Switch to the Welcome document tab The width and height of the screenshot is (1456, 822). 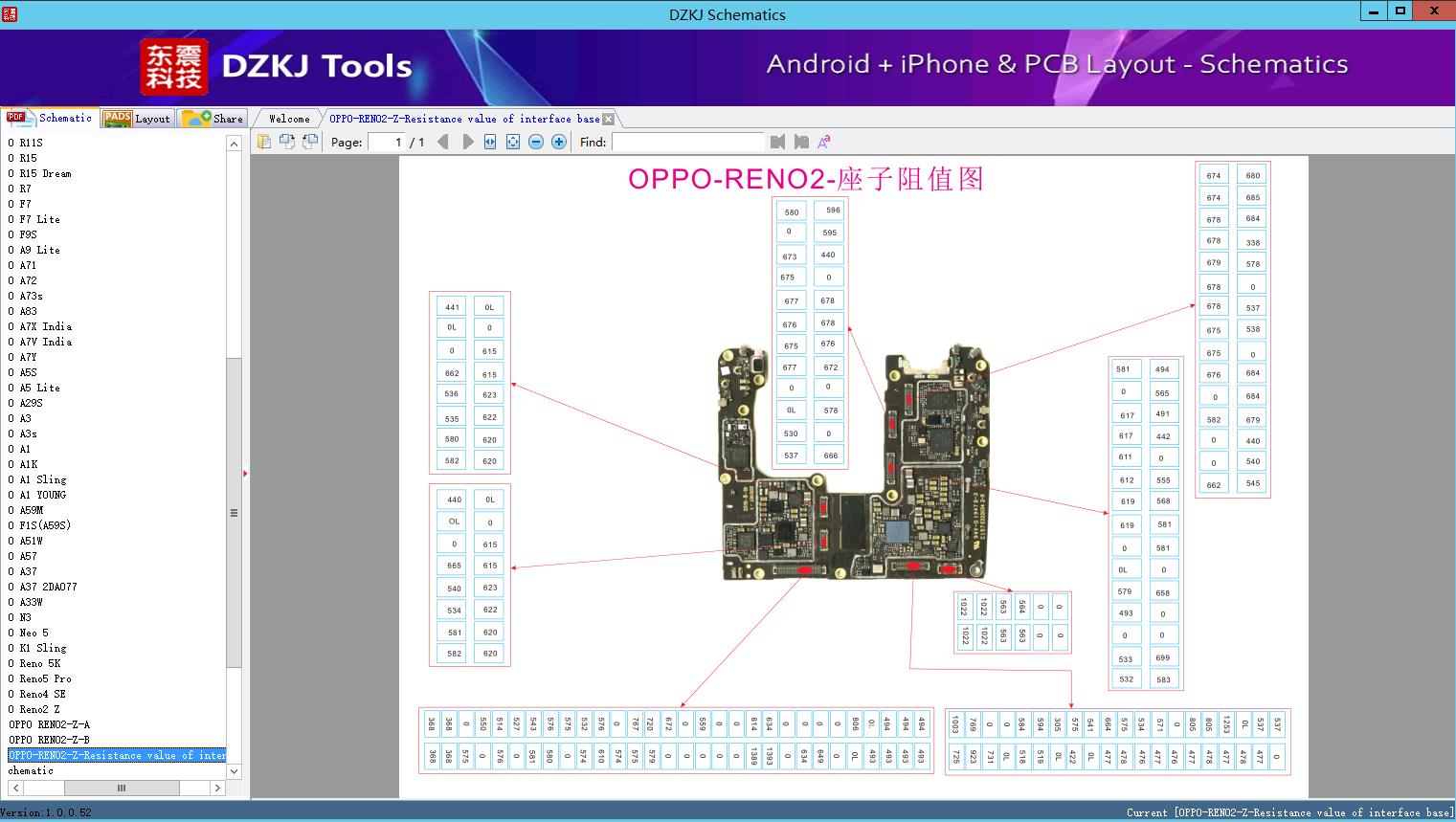click(x=289, y=119)
